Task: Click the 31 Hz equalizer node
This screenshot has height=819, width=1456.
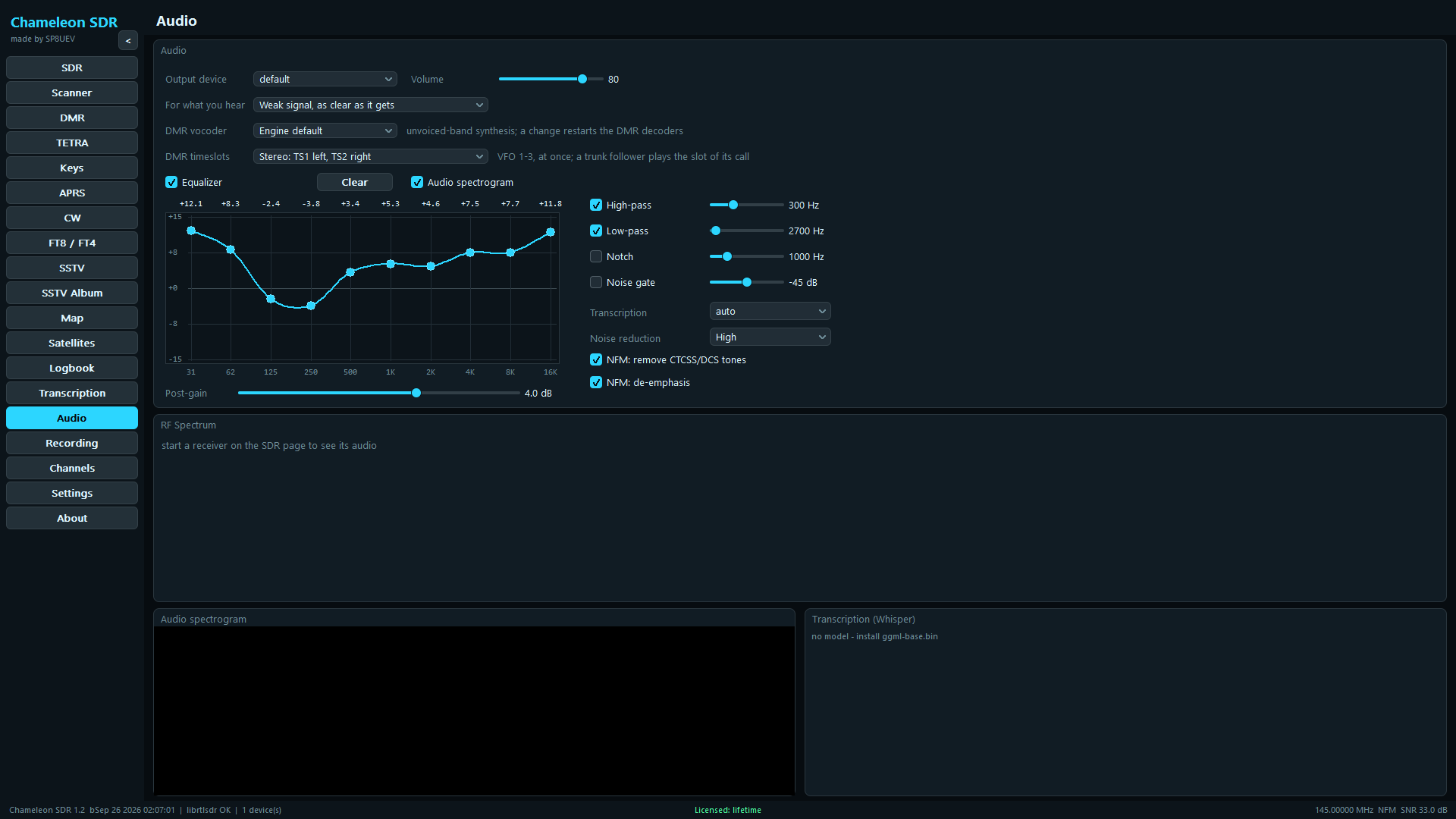Action: (191, 231)
